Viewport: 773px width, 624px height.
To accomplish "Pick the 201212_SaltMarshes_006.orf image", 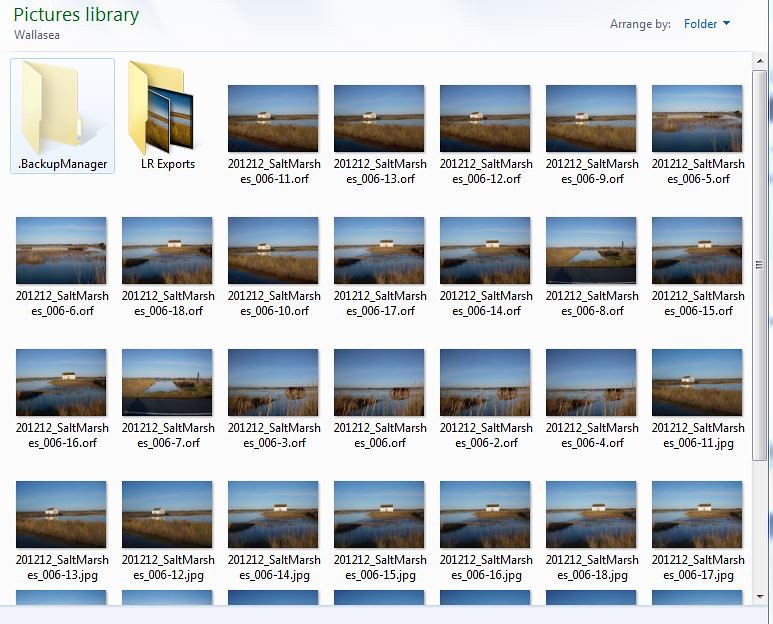I will point(379,382).
